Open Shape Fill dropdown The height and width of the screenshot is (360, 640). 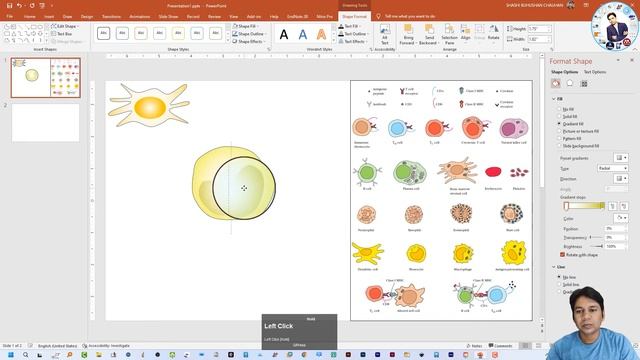246,26
